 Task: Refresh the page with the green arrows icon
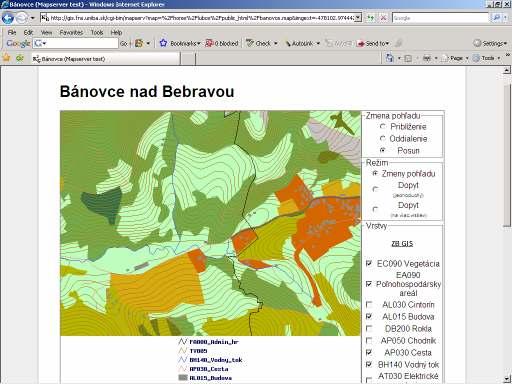[x=370, y=18]
